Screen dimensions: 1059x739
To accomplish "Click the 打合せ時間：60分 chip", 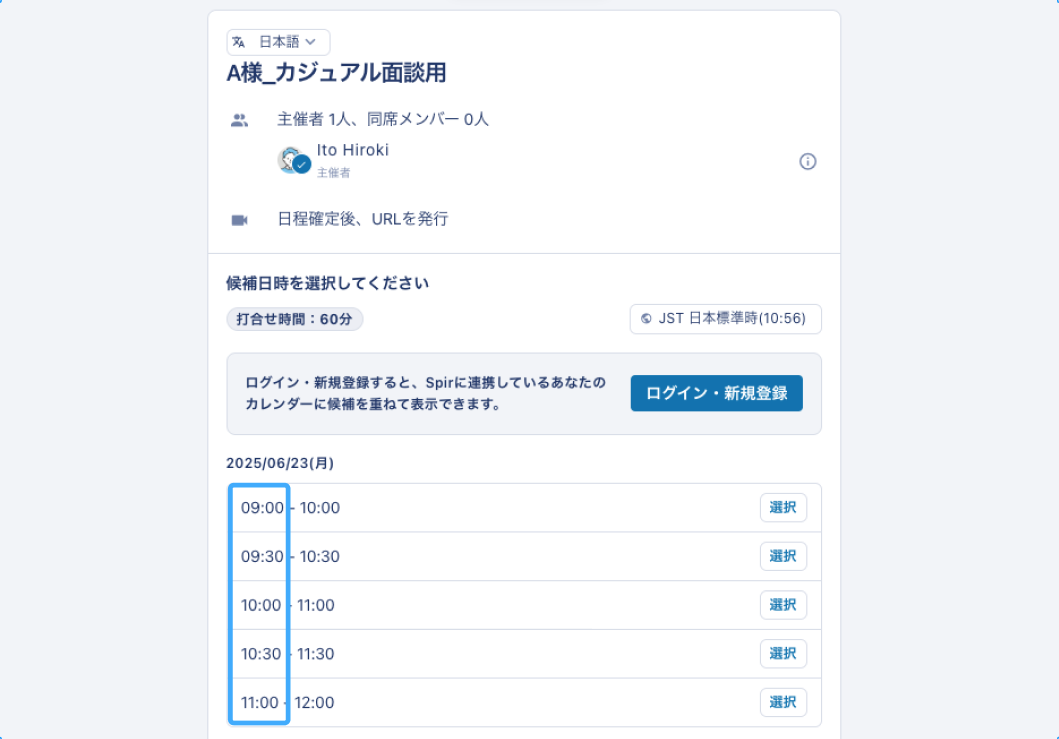I will click(294, 318).
